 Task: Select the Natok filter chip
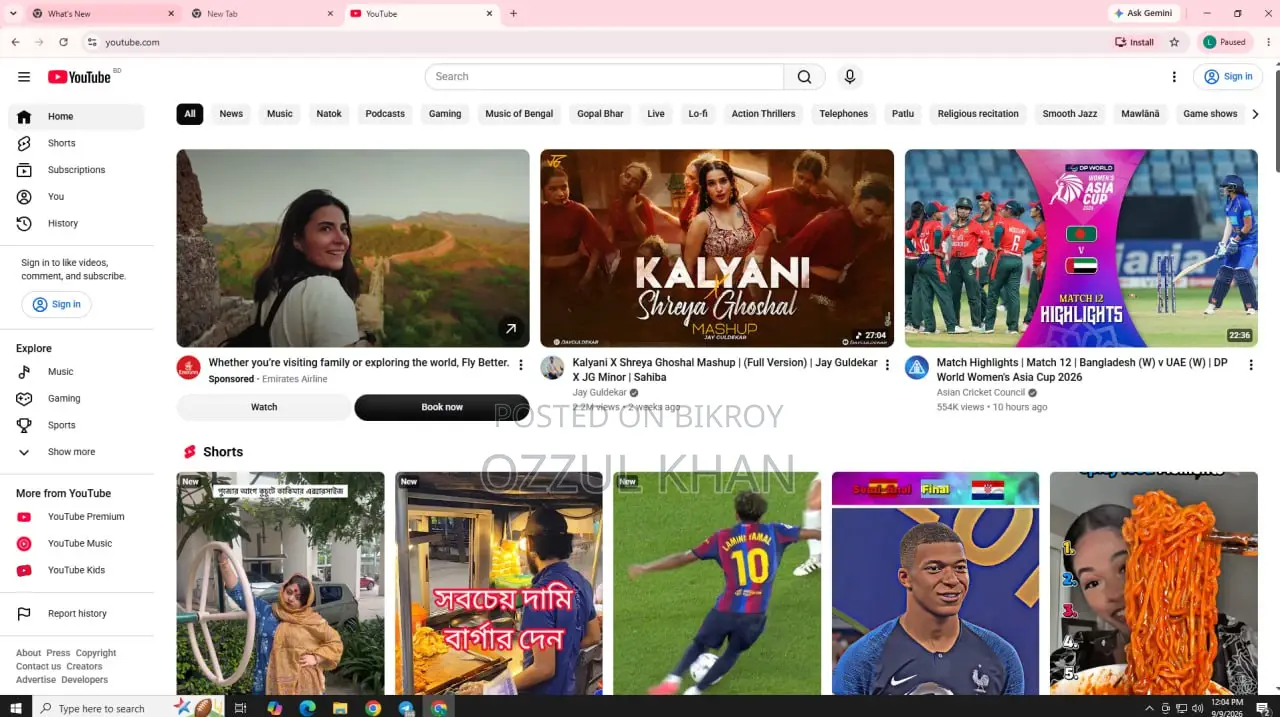[x=329, y=114]
